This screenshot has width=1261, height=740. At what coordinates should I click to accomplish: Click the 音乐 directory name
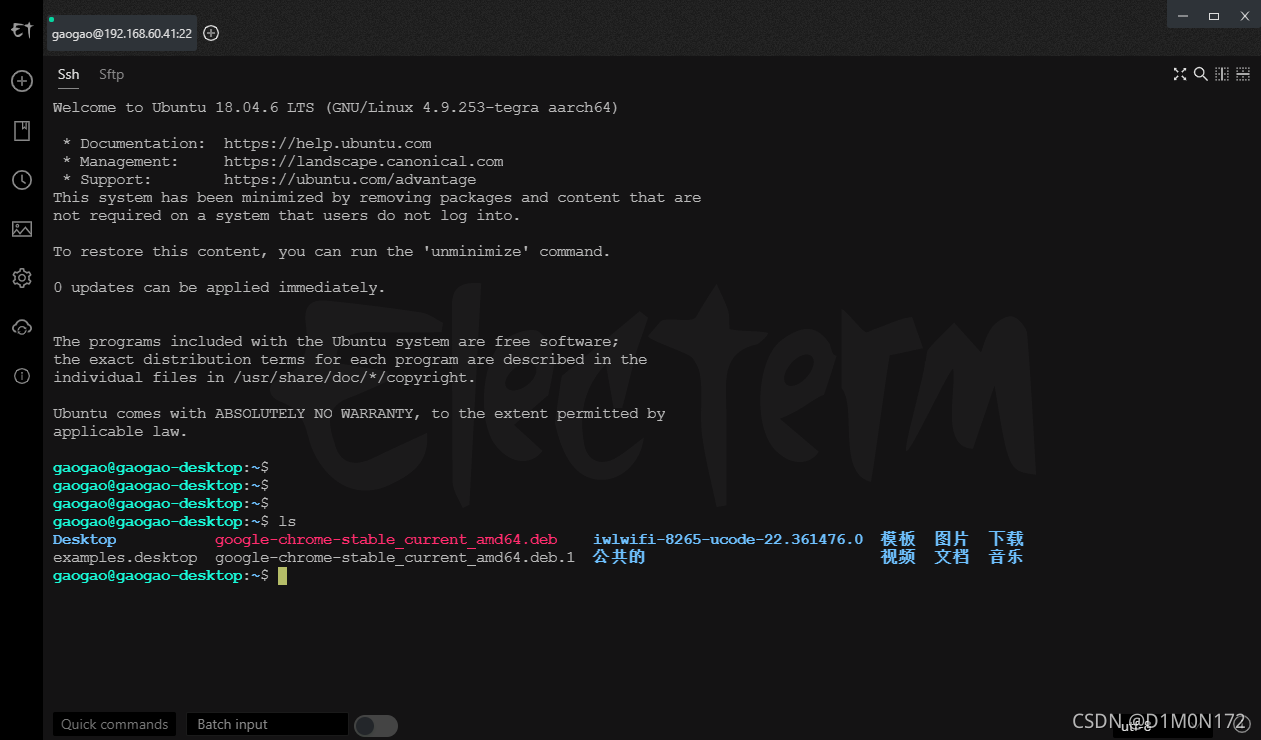(1006, 557)
